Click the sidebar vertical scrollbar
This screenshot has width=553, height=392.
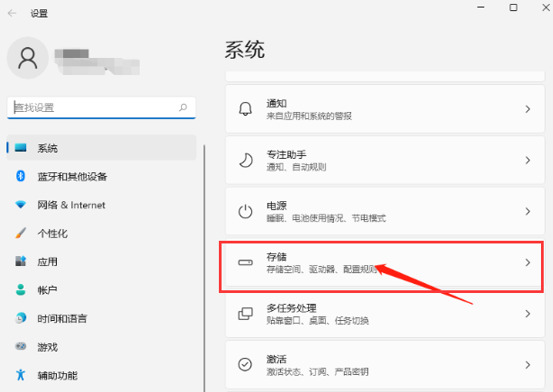pyautogui.click(x=204, y=268)
